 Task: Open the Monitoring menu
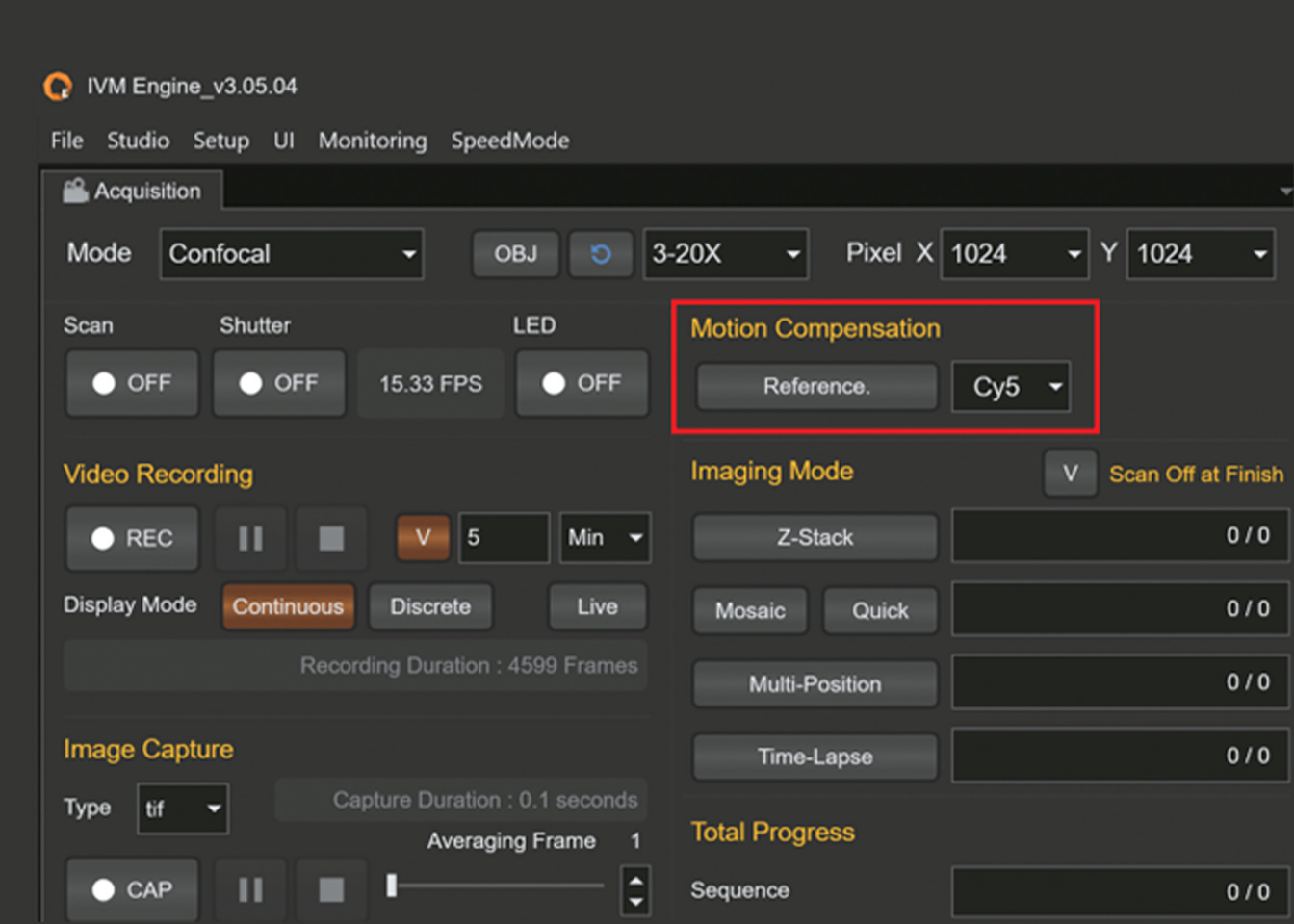click(373, 141)
